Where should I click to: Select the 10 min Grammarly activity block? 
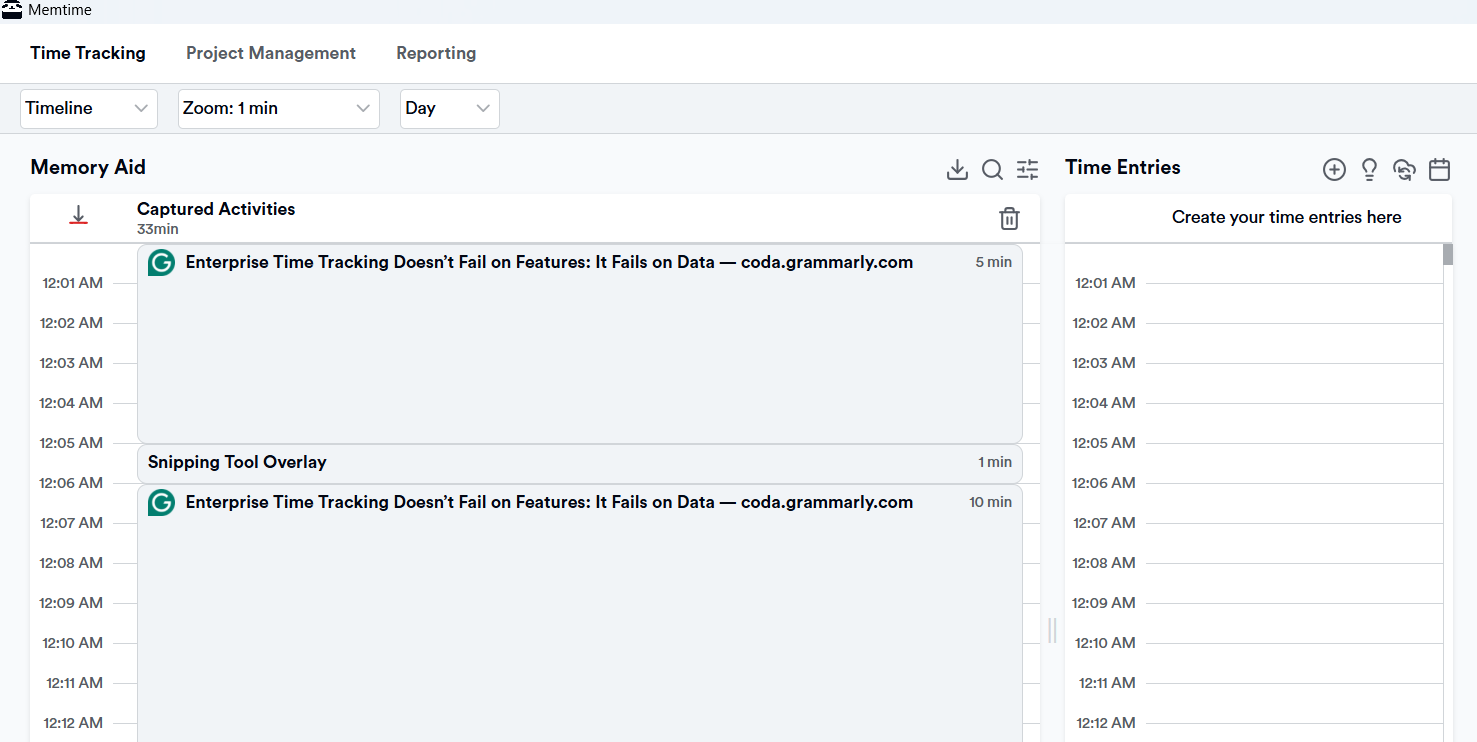[x=580, y=613]
